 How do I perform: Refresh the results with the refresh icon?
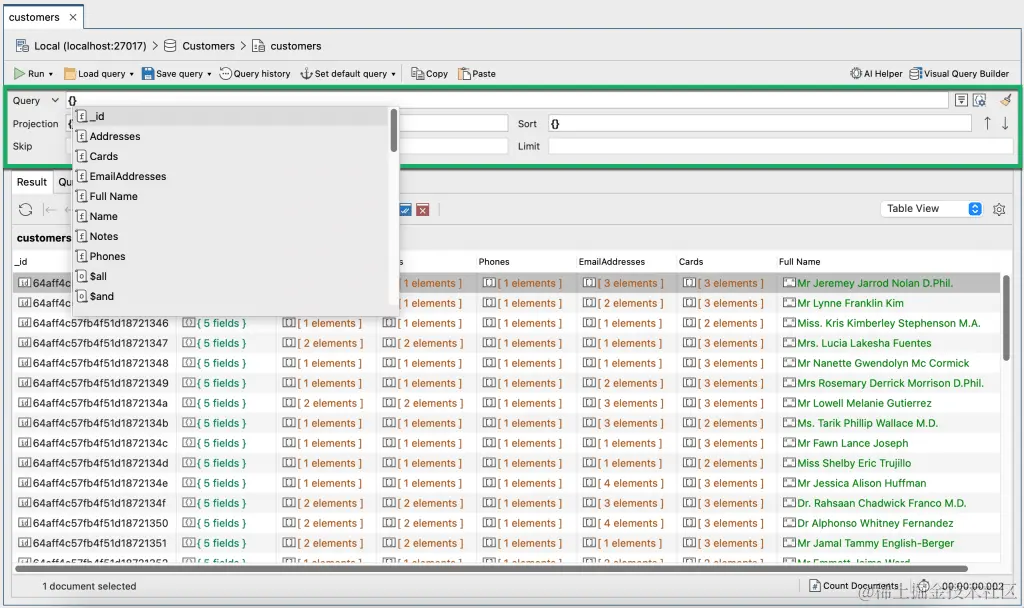[x=26, y=210]
